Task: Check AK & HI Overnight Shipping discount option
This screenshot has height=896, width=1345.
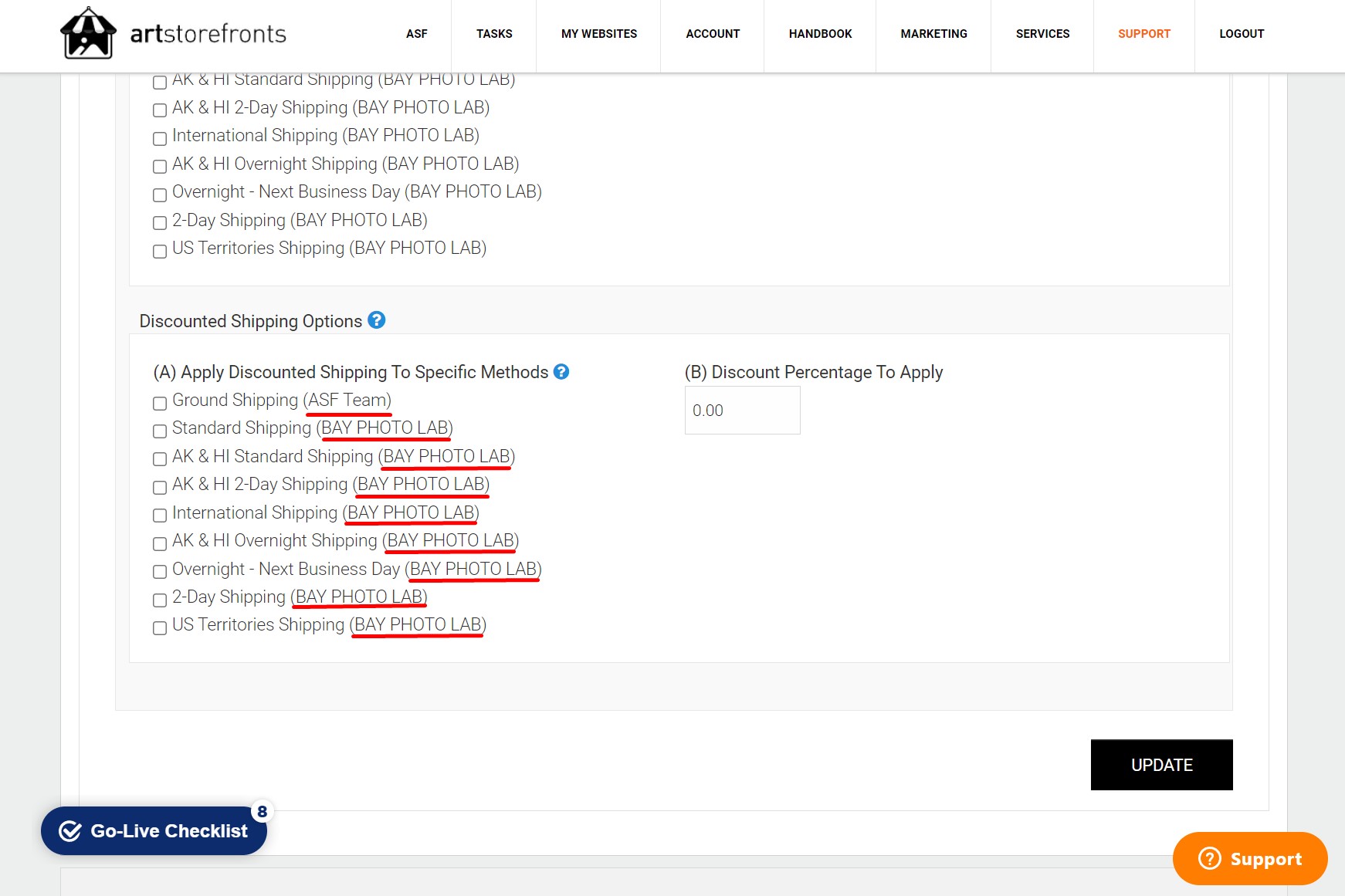Action: coord(160,543)
